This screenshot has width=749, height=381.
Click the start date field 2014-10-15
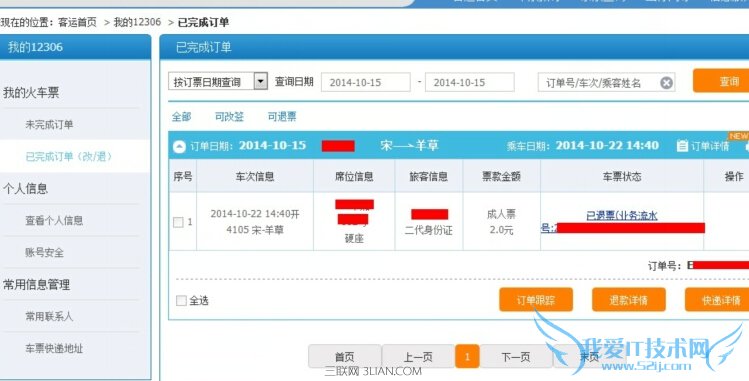click(x=365, y=82)
